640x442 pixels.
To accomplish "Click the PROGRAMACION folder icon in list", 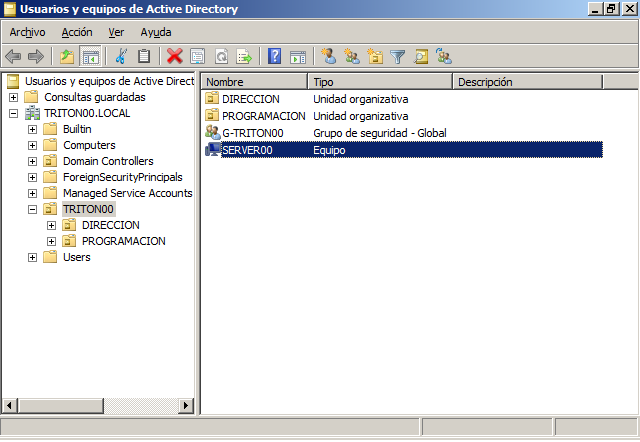I will tap(212, 115).
